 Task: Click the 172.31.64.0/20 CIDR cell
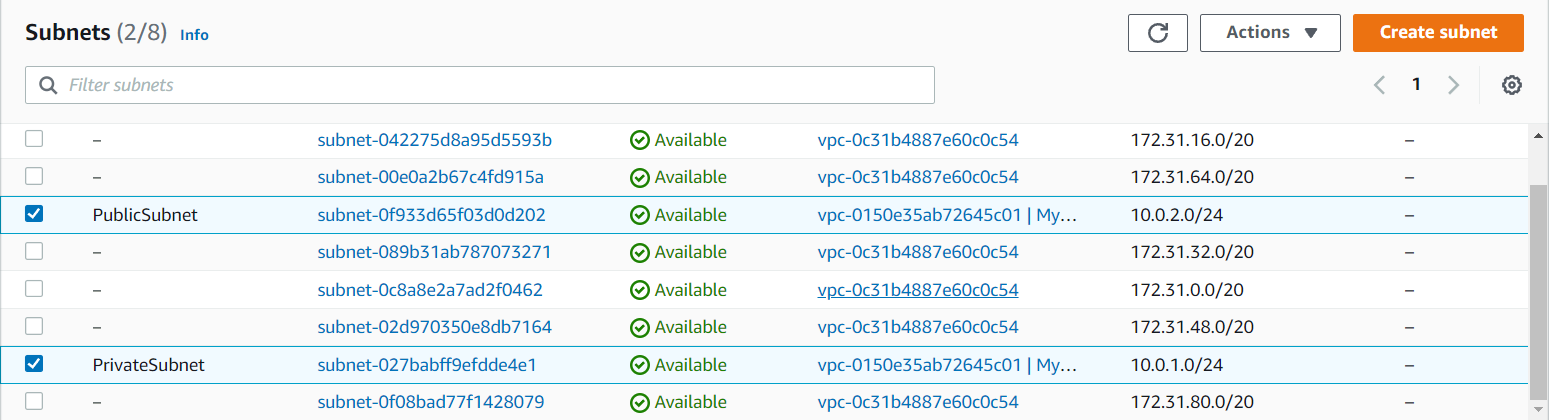tap(1192, 177)
